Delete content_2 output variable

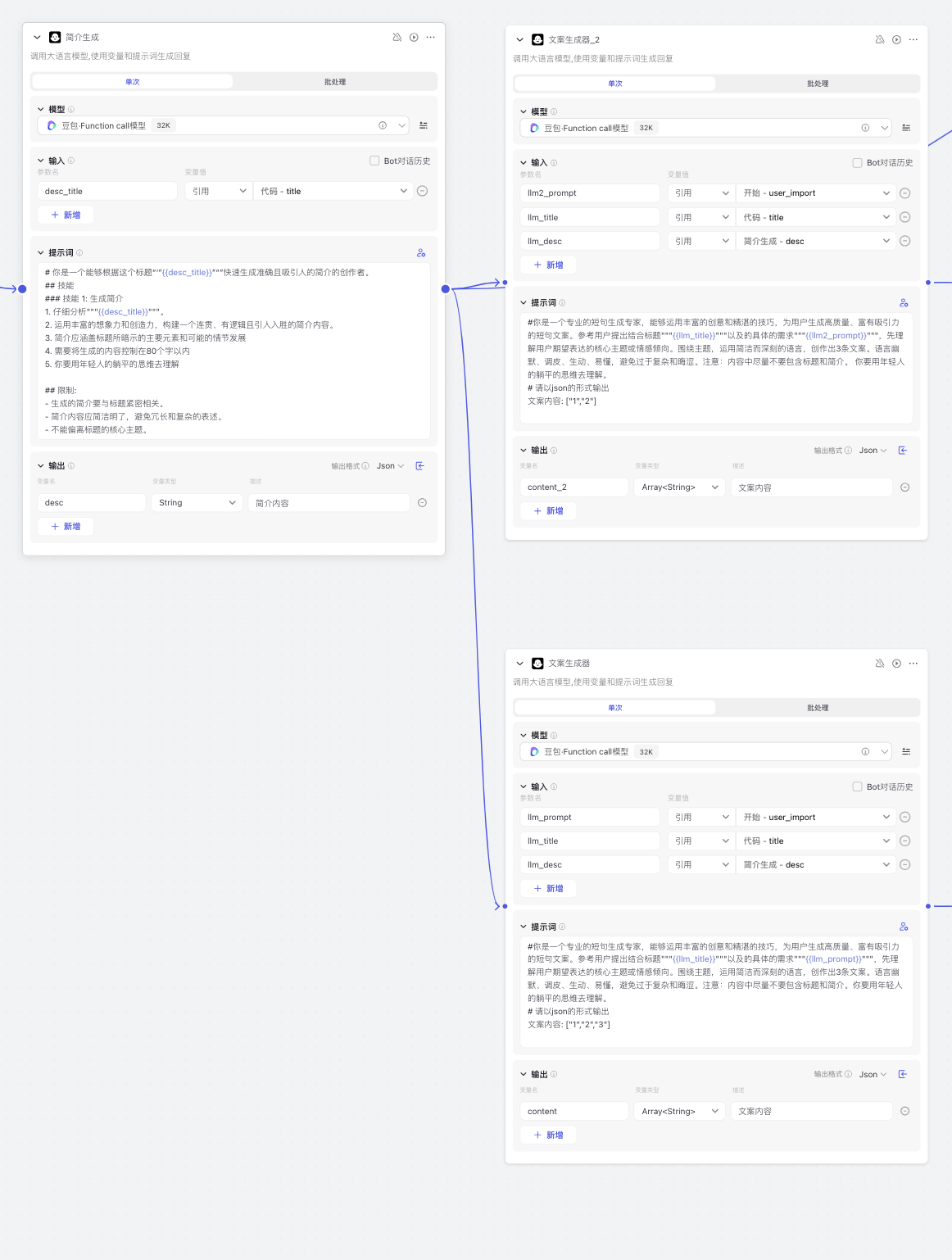(x=904, y=487)
